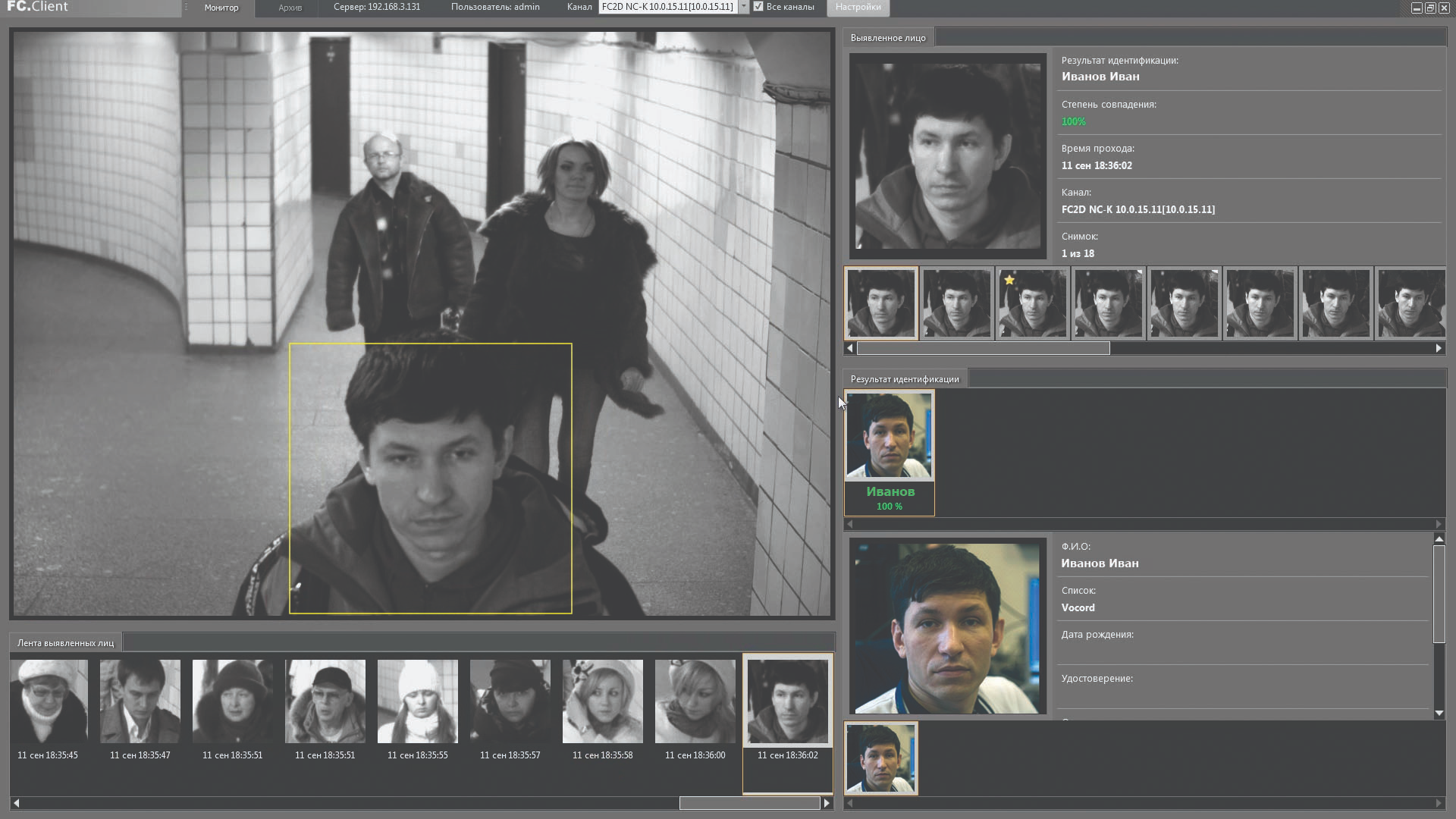Screen dimensions: 1456x819
Task: Select the Иванов 100 % match card
Action: pyautogui.click(x=890, y=453)
